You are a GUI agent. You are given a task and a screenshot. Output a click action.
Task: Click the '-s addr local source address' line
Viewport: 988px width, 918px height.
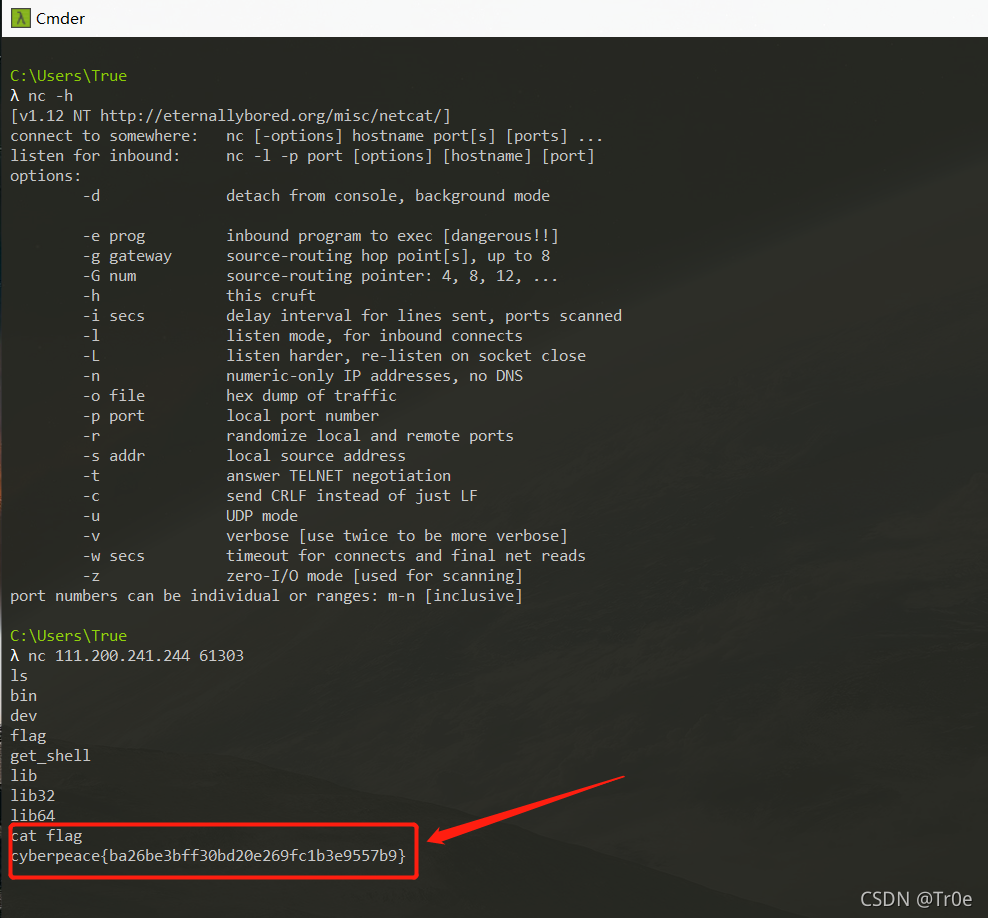pyautogui.click(x=244, y=456)
